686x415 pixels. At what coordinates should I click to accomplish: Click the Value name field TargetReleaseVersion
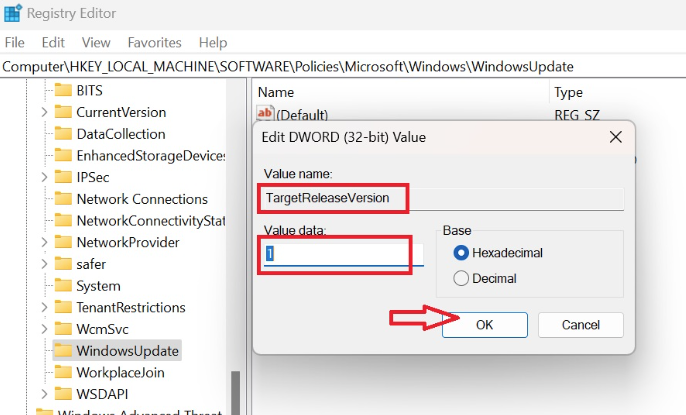point(443,198)
